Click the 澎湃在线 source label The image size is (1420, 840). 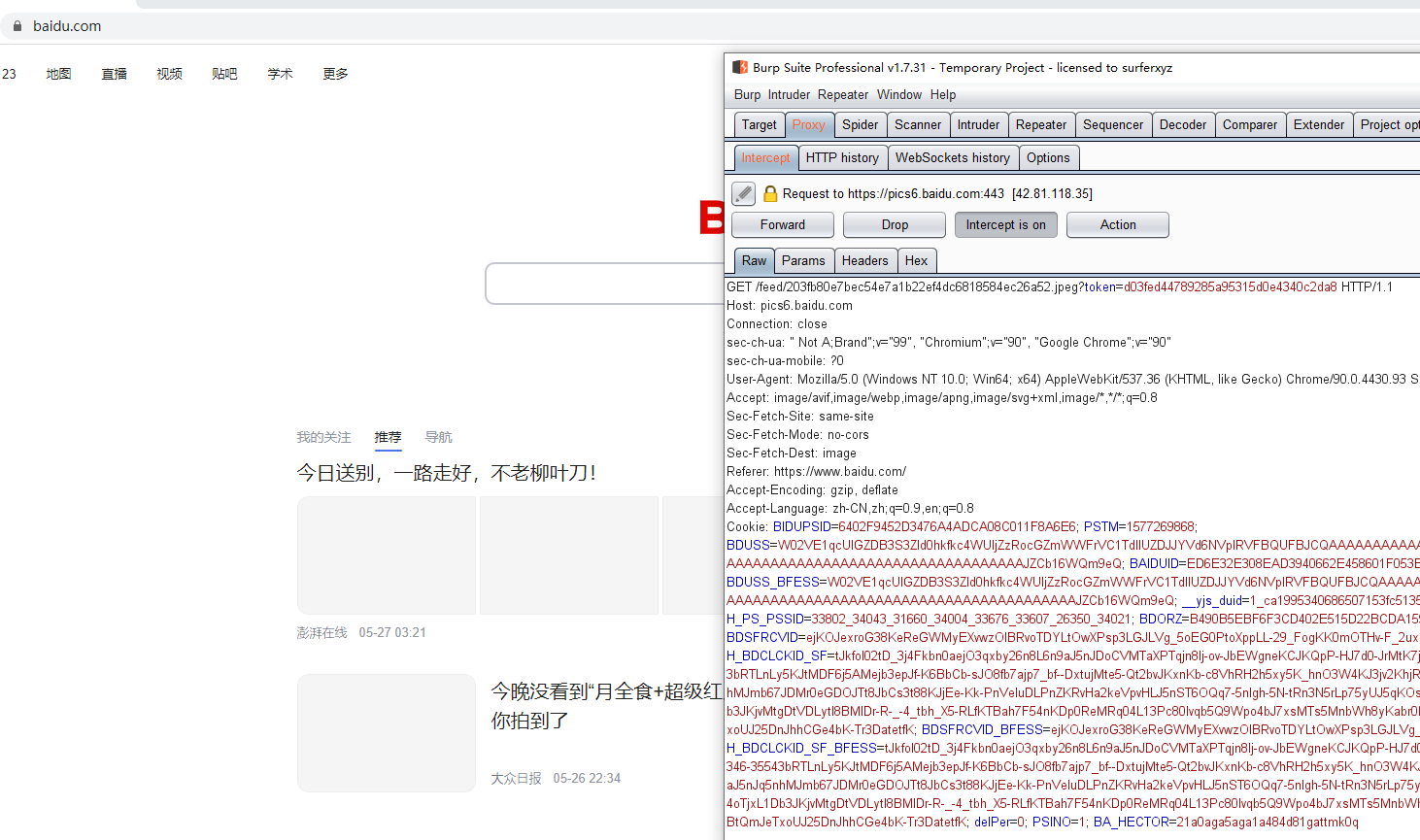[x=321, y=633]
